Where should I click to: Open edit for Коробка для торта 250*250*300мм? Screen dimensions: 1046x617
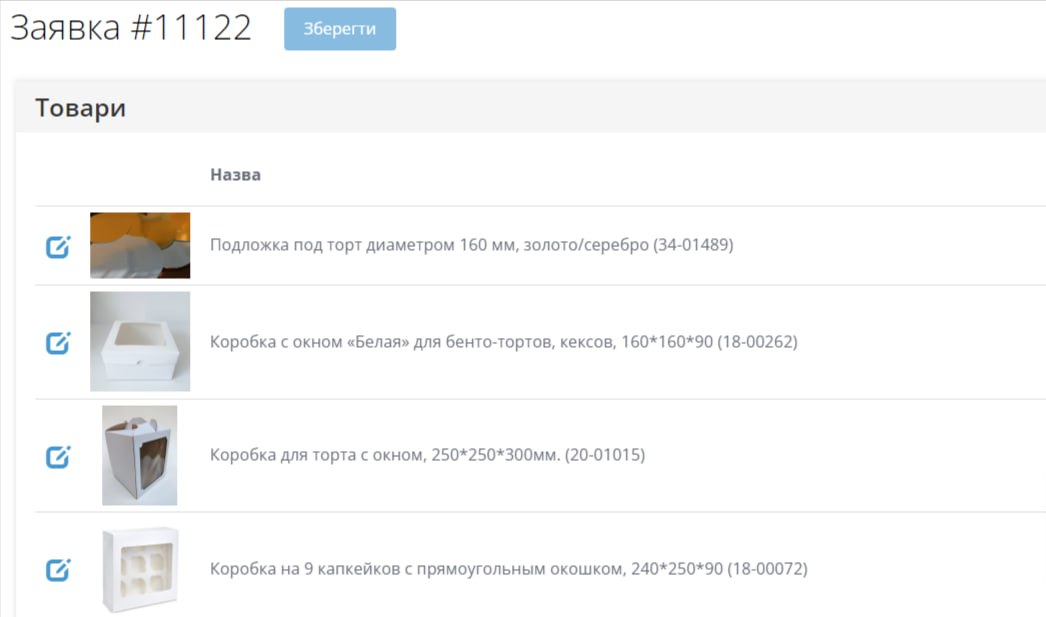coord(58,456)
